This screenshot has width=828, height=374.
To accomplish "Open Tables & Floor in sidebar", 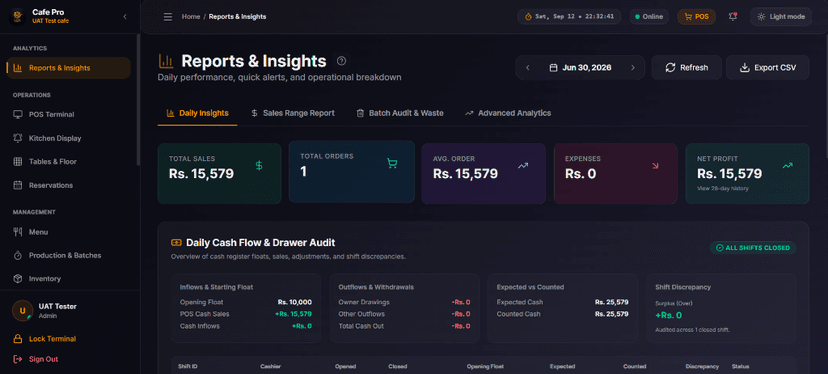I will (x=69, y=162).
